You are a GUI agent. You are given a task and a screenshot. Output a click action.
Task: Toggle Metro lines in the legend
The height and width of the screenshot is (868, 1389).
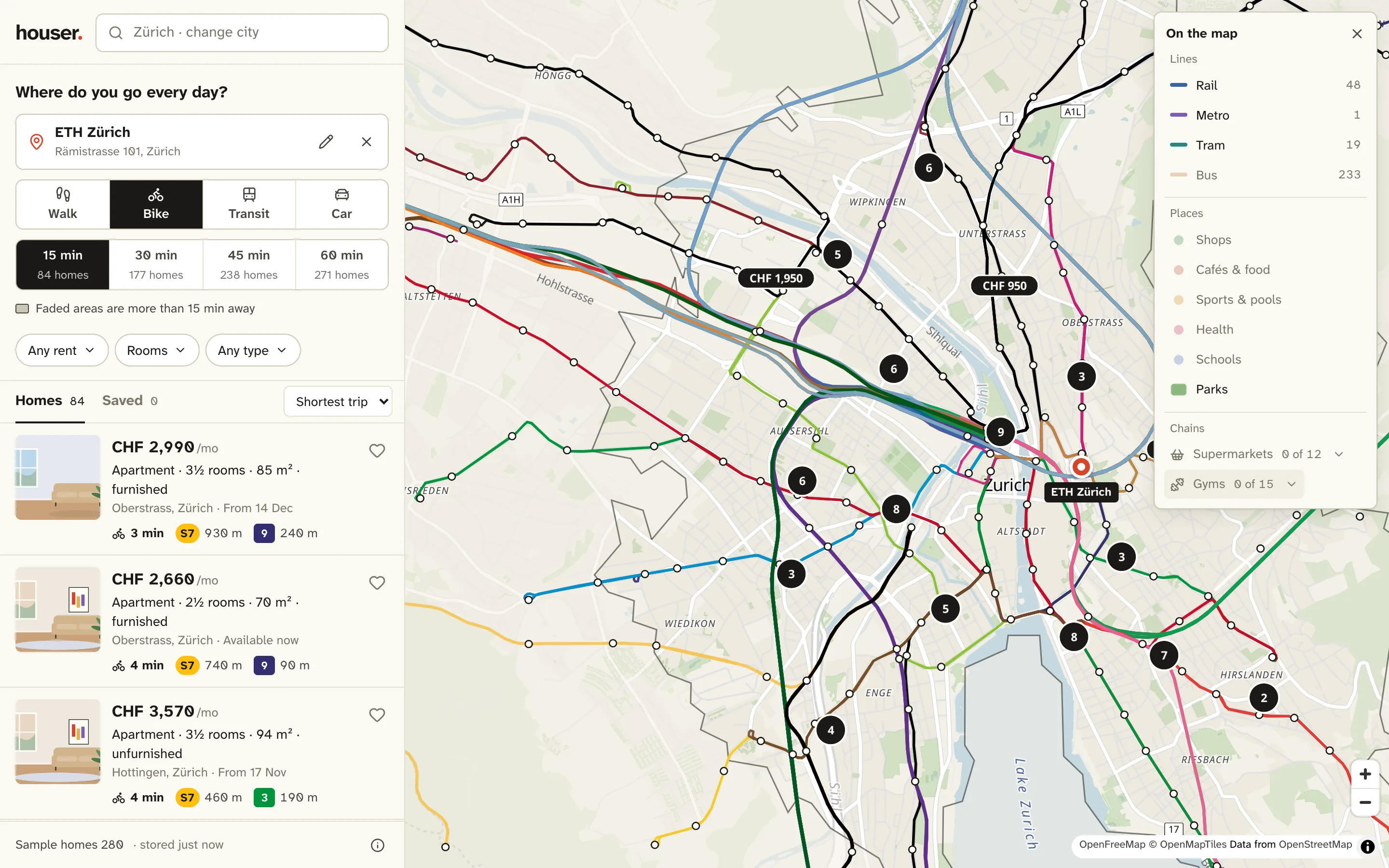point(1265,115)
